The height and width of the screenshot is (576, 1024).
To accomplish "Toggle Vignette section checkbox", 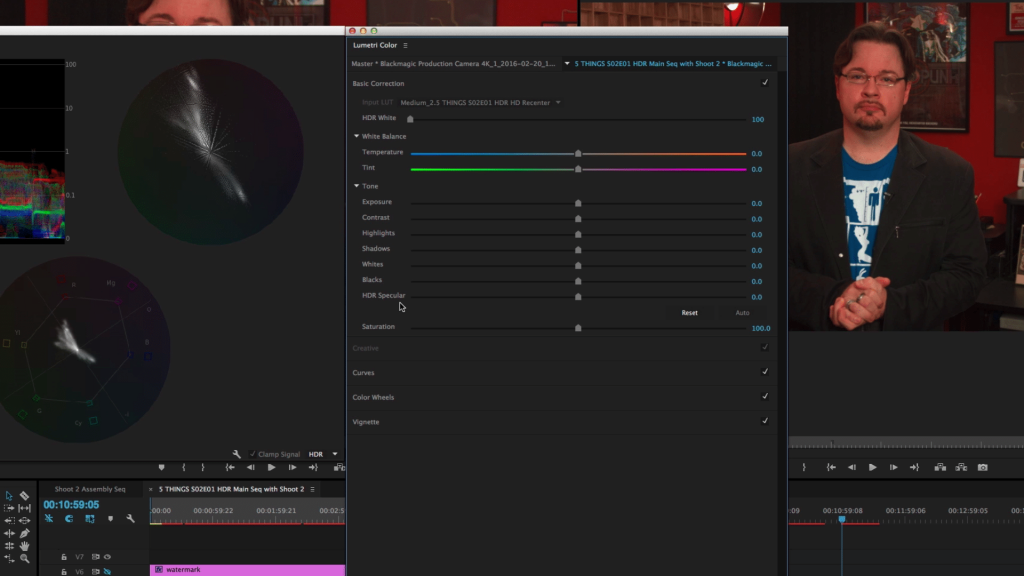I will tap(765, 421).
